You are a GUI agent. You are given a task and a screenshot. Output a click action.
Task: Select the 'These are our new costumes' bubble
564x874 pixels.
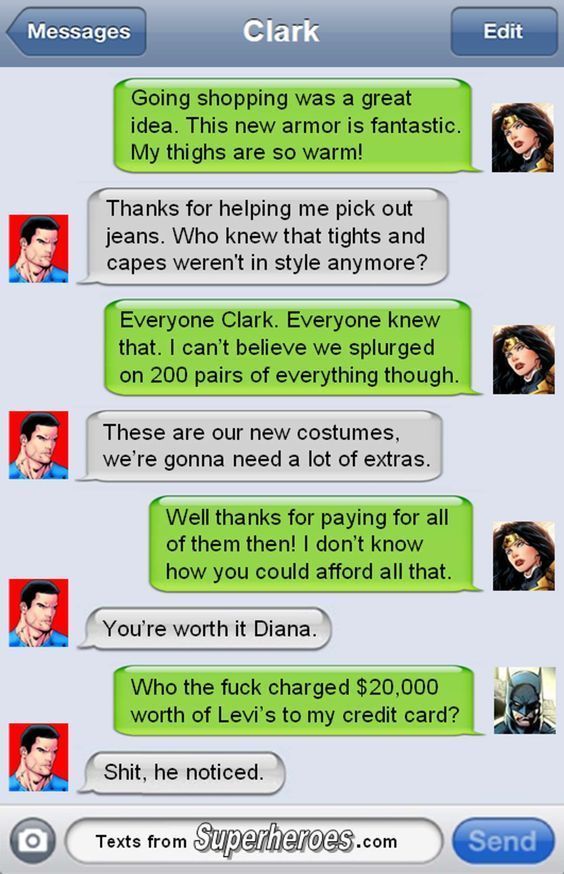click(260, 446)
